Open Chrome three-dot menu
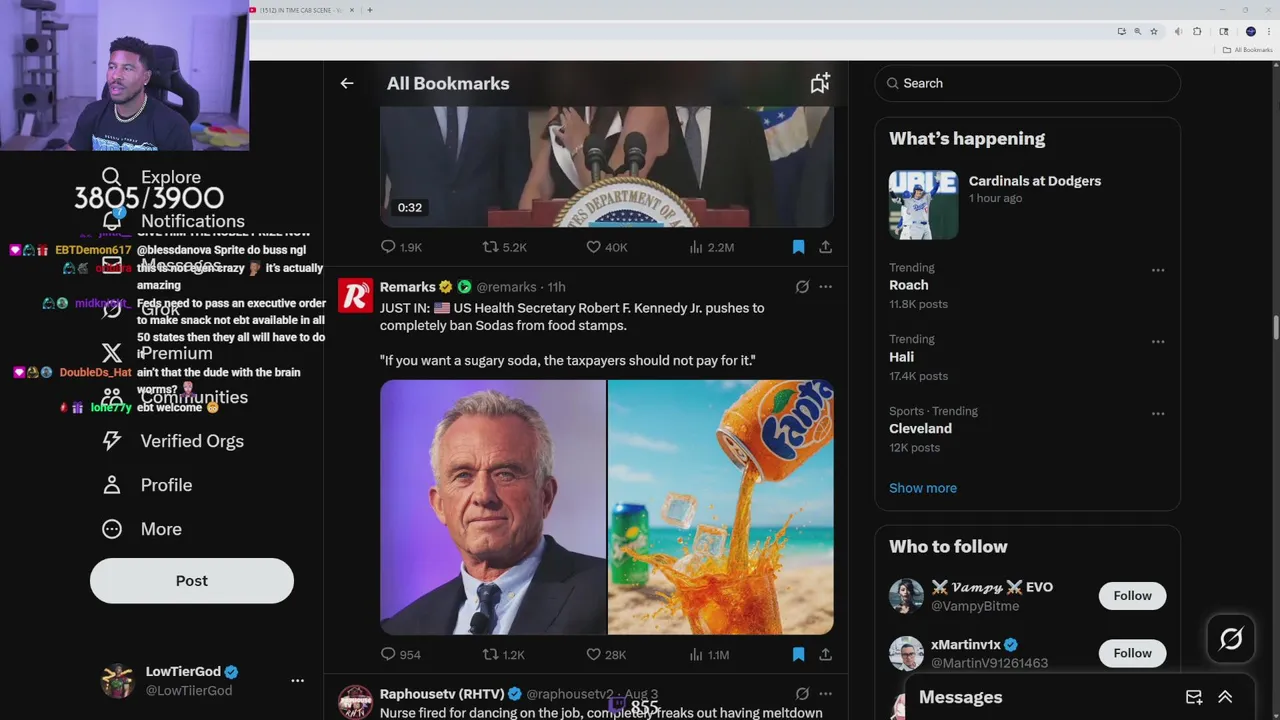 tap(1268, 32)
